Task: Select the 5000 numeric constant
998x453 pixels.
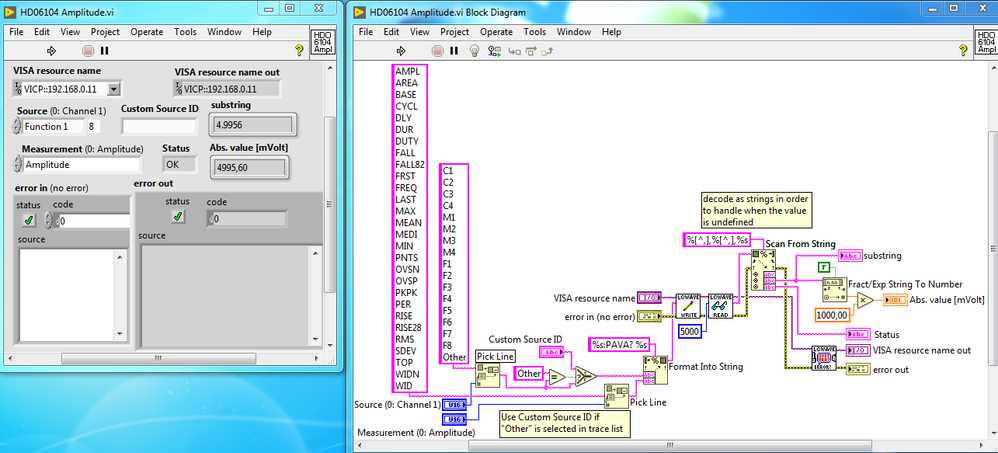Action: pos(689,331)
